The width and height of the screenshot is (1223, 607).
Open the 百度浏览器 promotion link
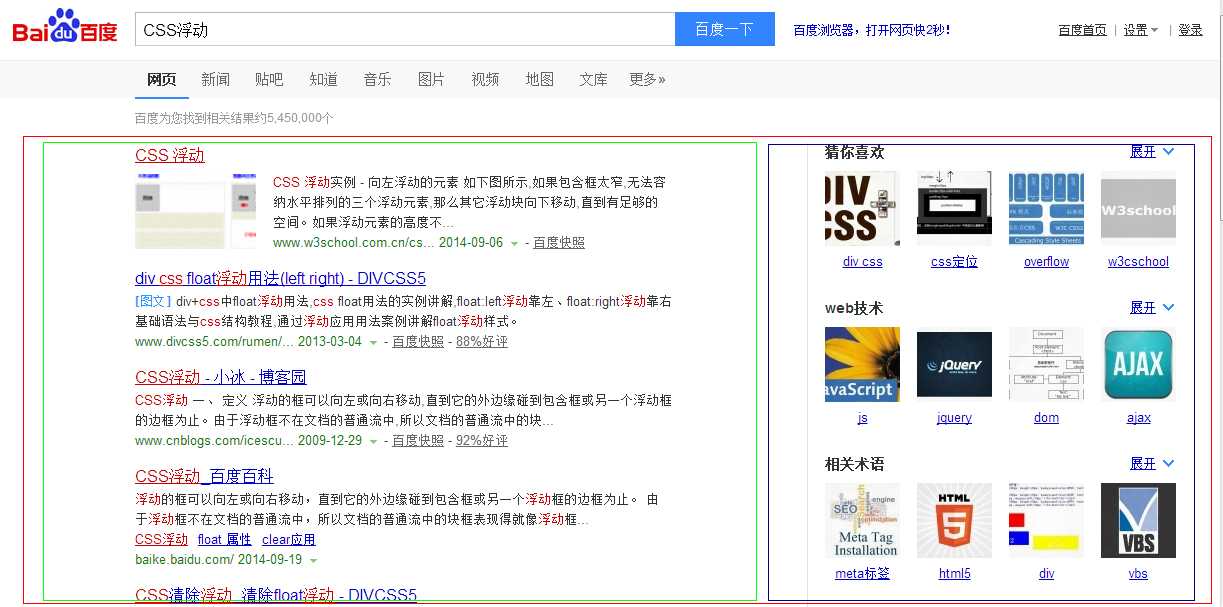[871, 30]
